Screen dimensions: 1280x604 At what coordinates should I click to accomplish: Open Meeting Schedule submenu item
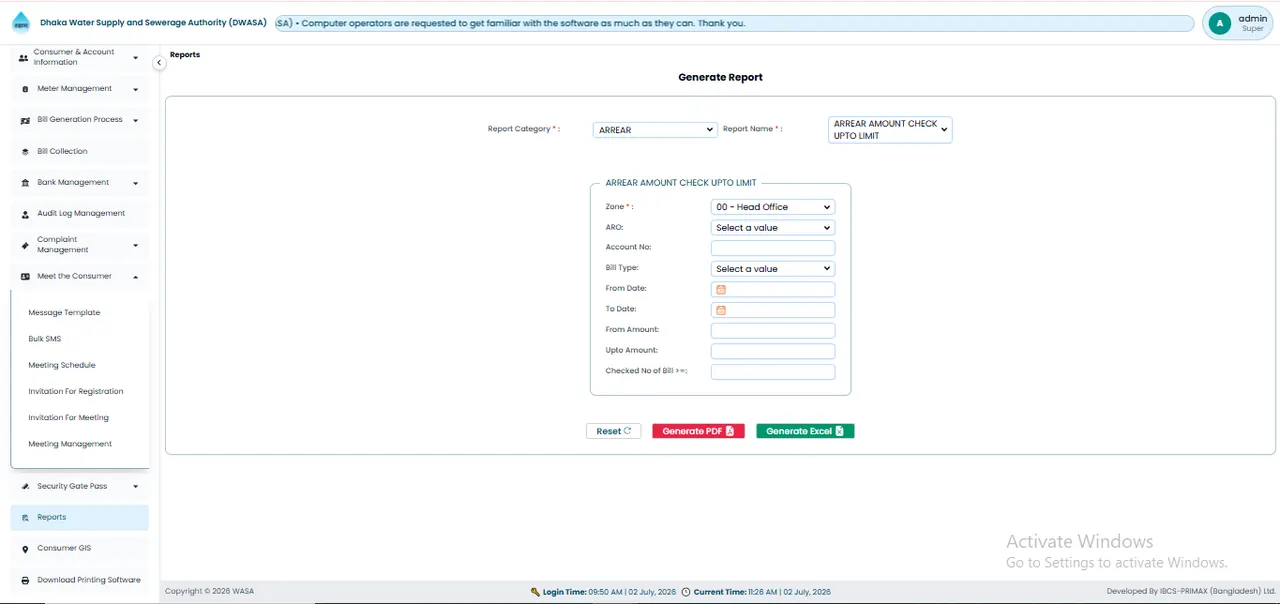62,365
